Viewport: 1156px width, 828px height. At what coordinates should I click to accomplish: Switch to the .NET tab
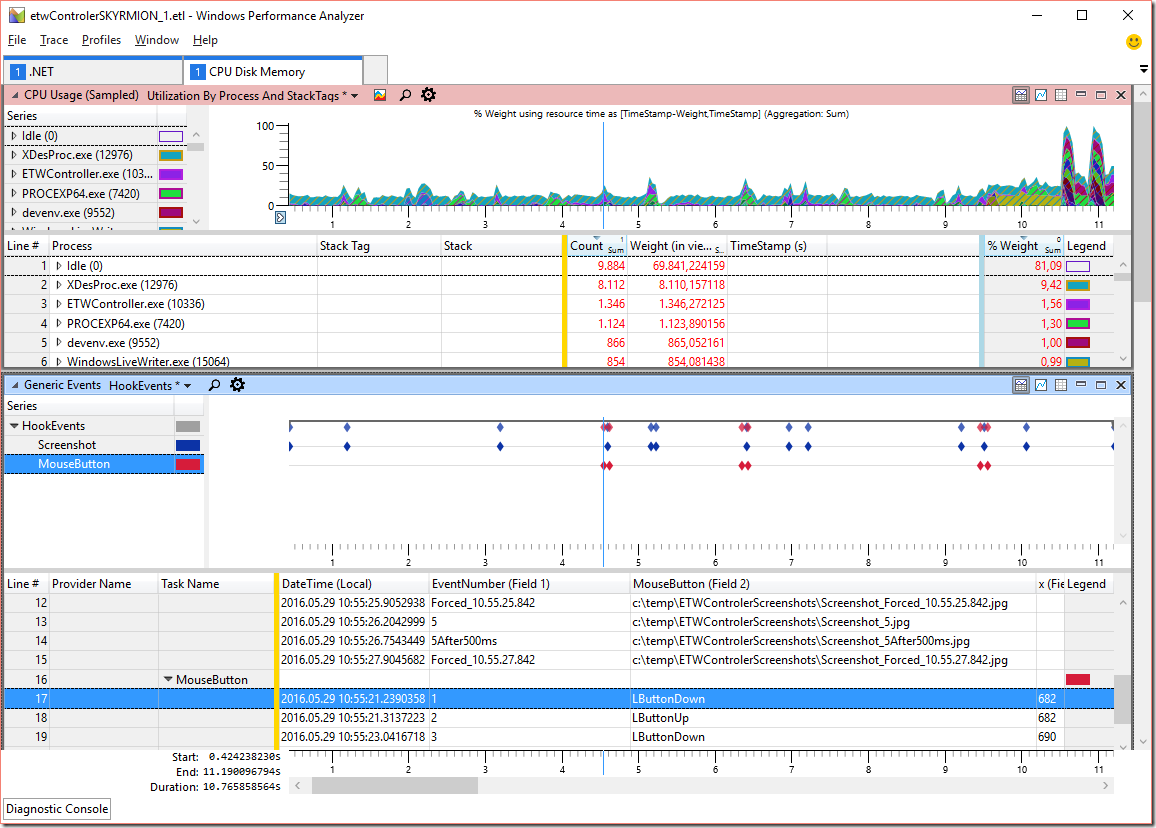pyautogui.click(x=94, y=72)
